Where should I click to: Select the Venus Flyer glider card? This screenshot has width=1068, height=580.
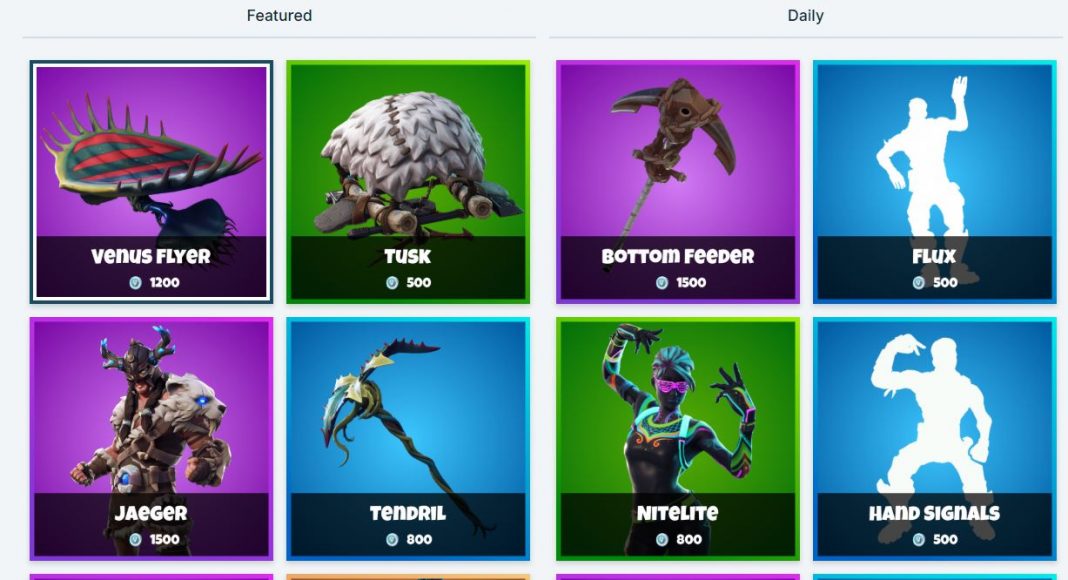pyautogui.click(x=151, y=182)
